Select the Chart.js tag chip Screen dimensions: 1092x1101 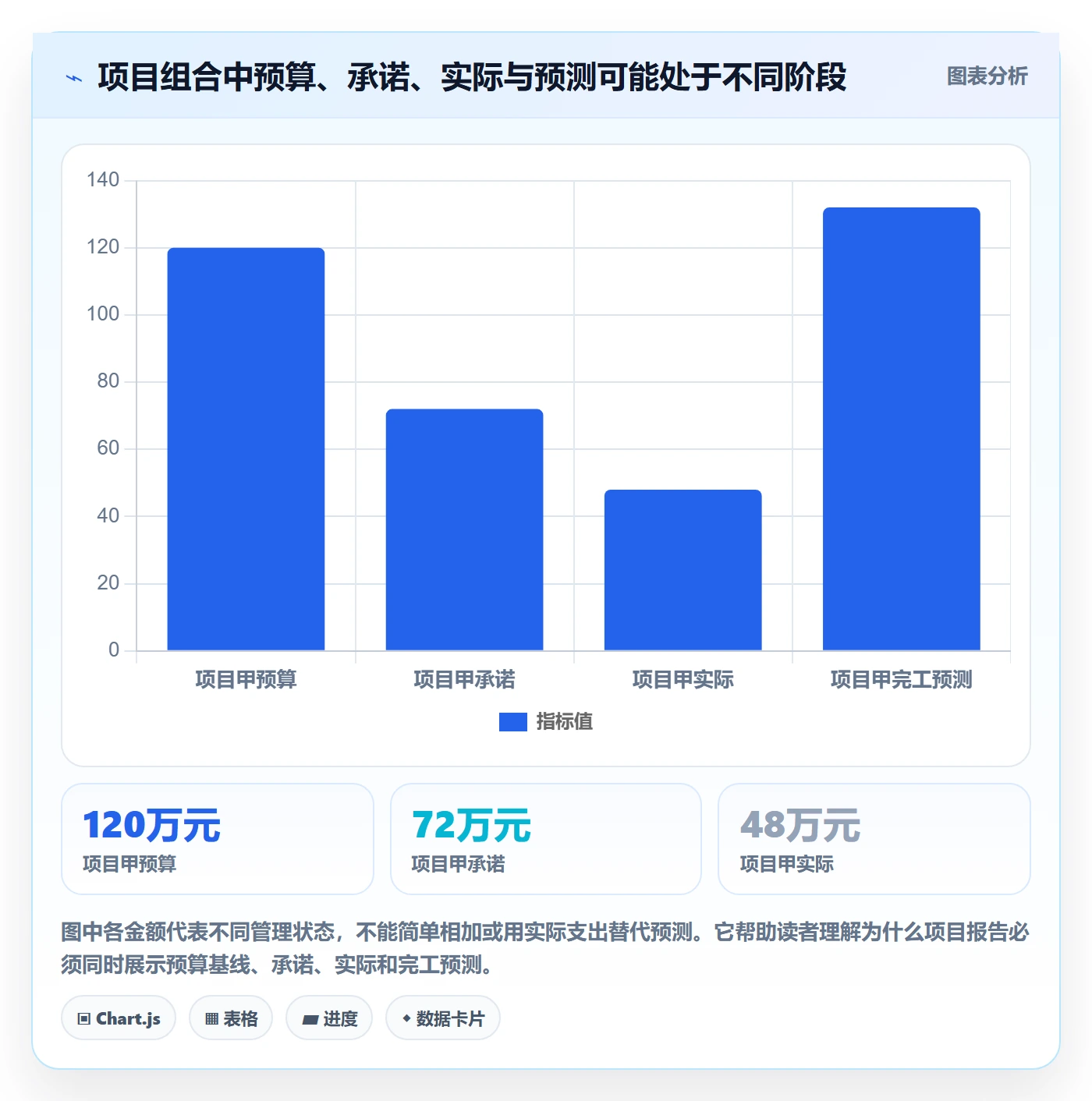pos(119,1018)
